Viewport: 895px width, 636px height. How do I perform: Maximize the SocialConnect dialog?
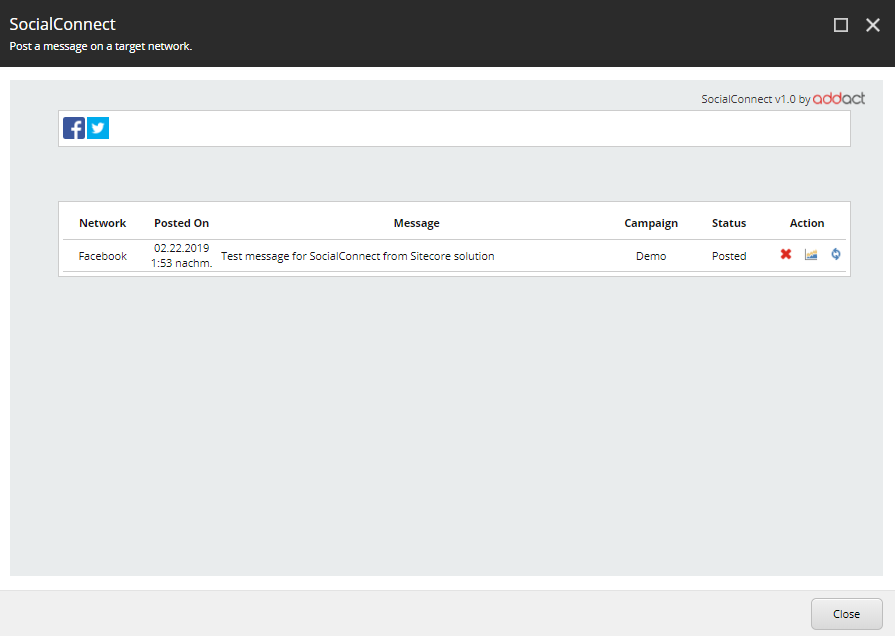[841, 25]
